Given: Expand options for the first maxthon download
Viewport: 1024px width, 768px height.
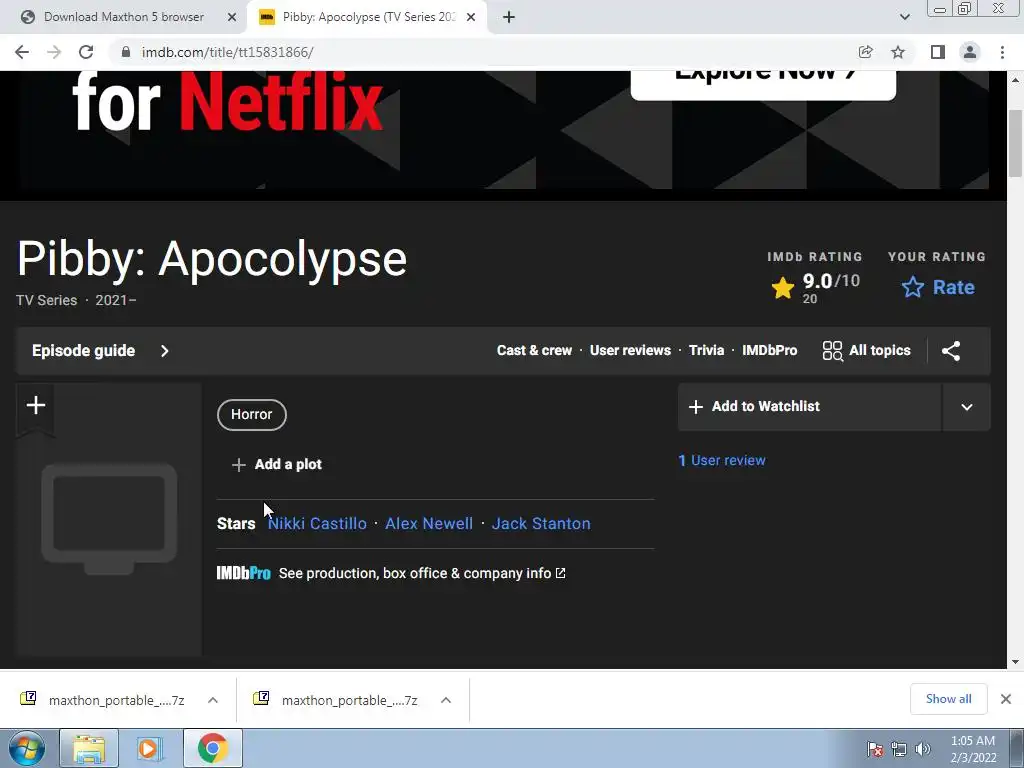Looking at the screenshot, I should 213,700.
